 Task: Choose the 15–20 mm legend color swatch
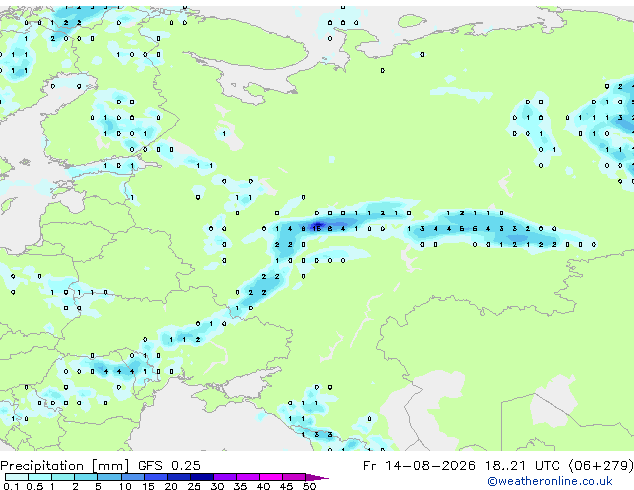coord(156,477)
